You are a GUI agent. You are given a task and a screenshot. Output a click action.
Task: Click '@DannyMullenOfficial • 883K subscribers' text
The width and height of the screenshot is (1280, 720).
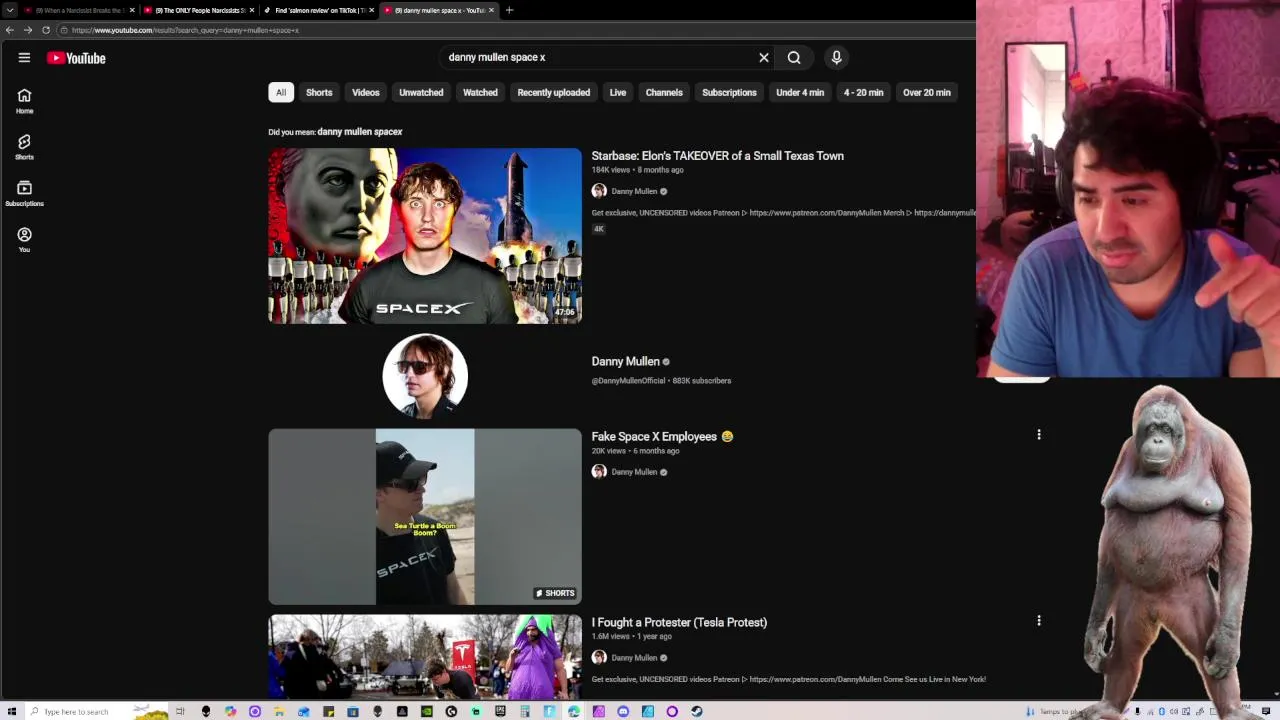click(661, 381)
